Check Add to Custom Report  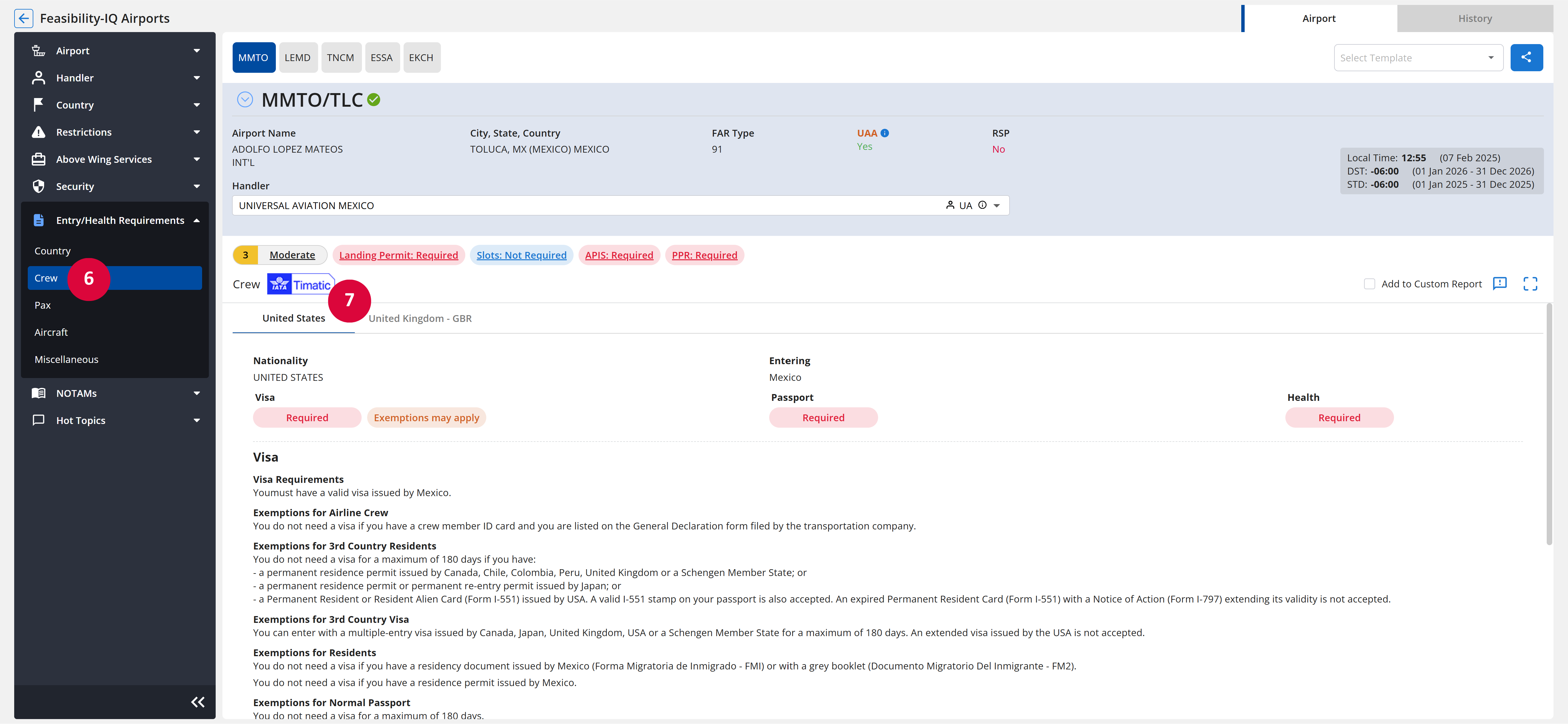pos(1369,284)
